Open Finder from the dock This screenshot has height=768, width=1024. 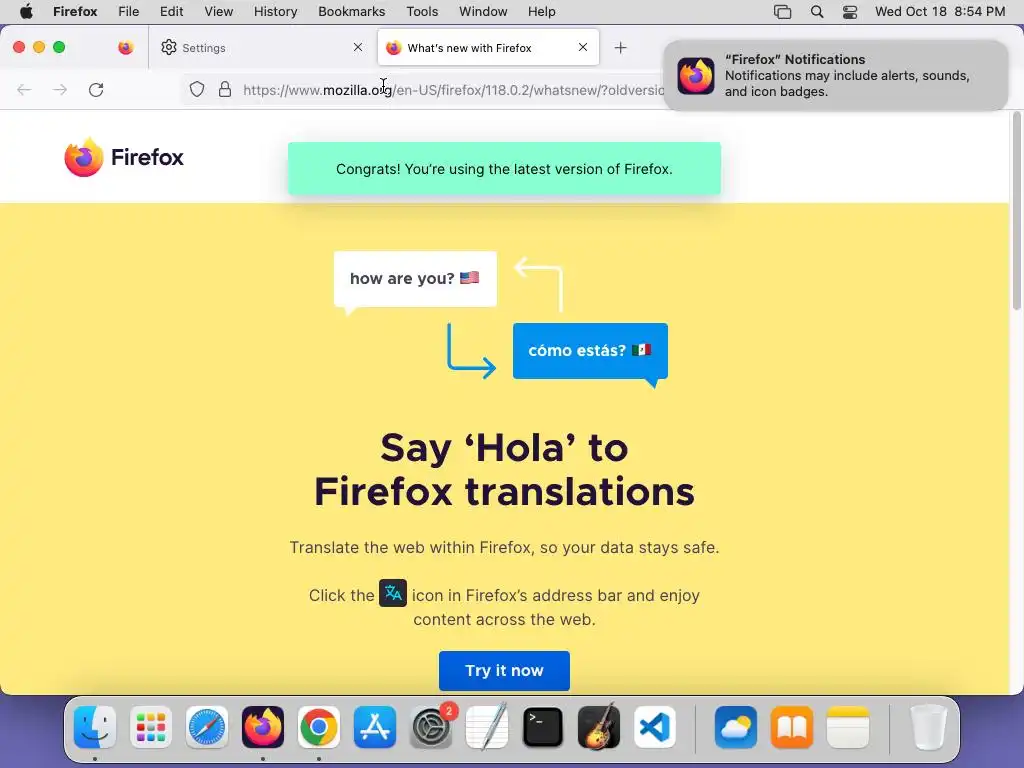pyautogui.click(x=95, y=727)
